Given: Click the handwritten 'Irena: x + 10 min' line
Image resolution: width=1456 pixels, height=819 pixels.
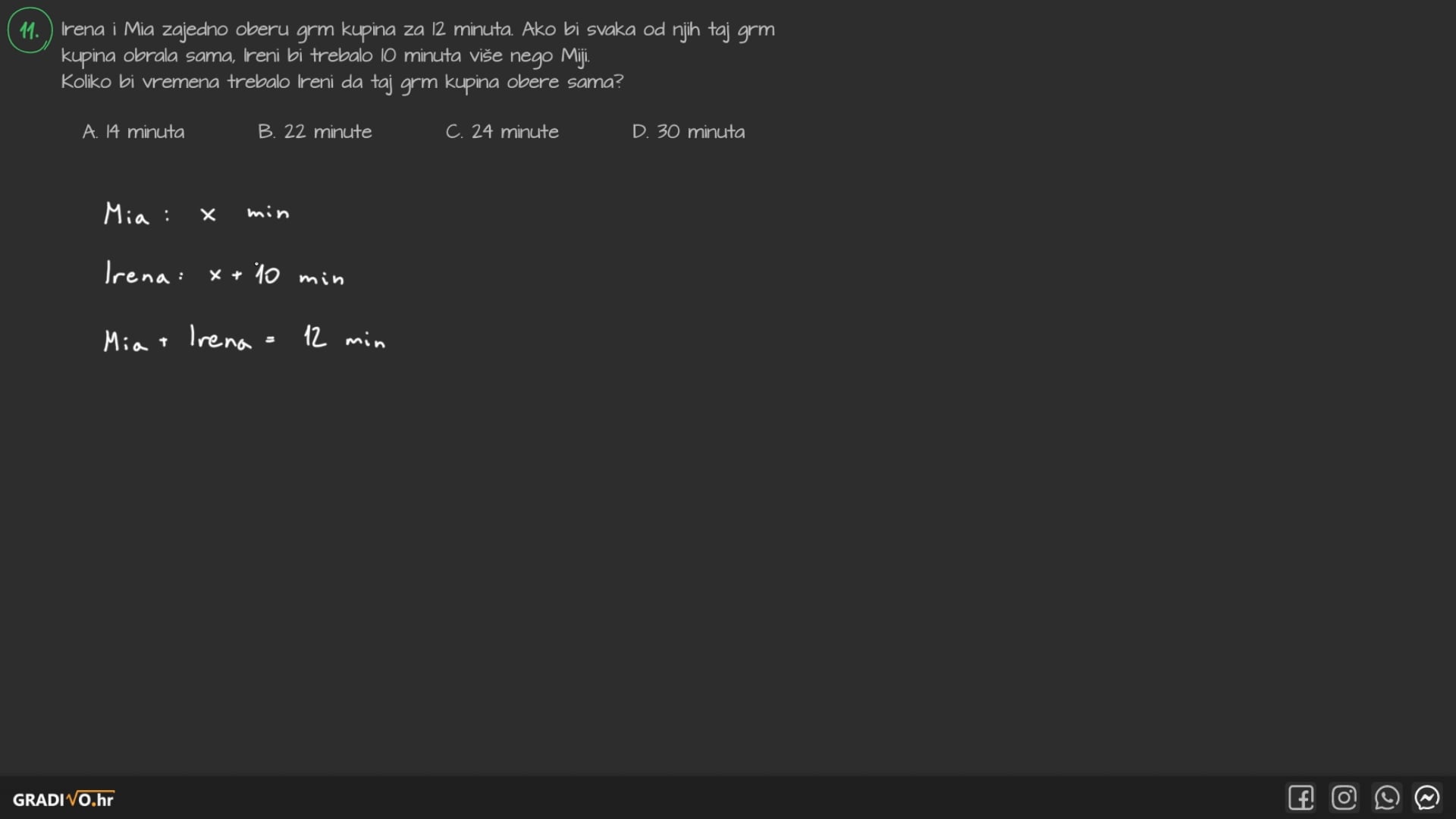Looking at the screenshot, I should 224,275.
